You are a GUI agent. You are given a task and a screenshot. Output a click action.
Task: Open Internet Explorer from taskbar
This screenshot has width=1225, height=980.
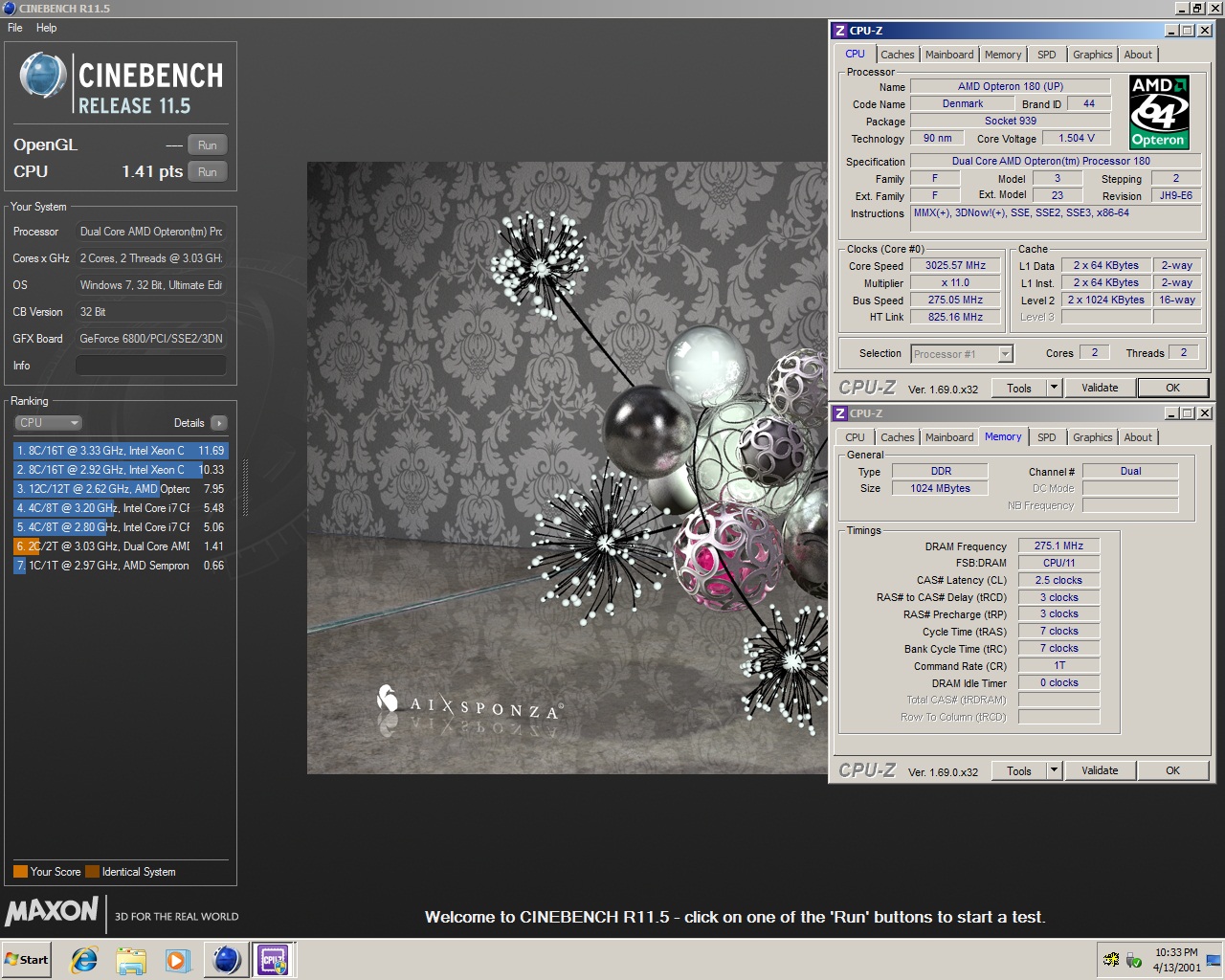coord(84,960)
